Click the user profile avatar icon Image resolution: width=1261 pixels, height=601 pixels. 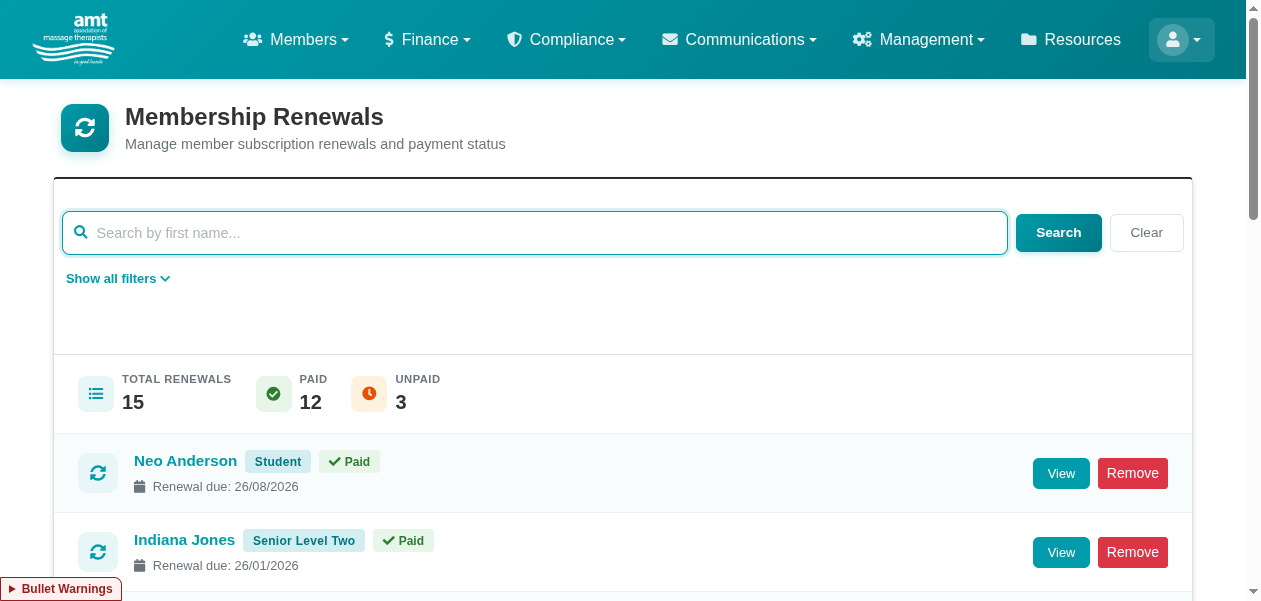pyautogui.click(x=1173, y=39)
